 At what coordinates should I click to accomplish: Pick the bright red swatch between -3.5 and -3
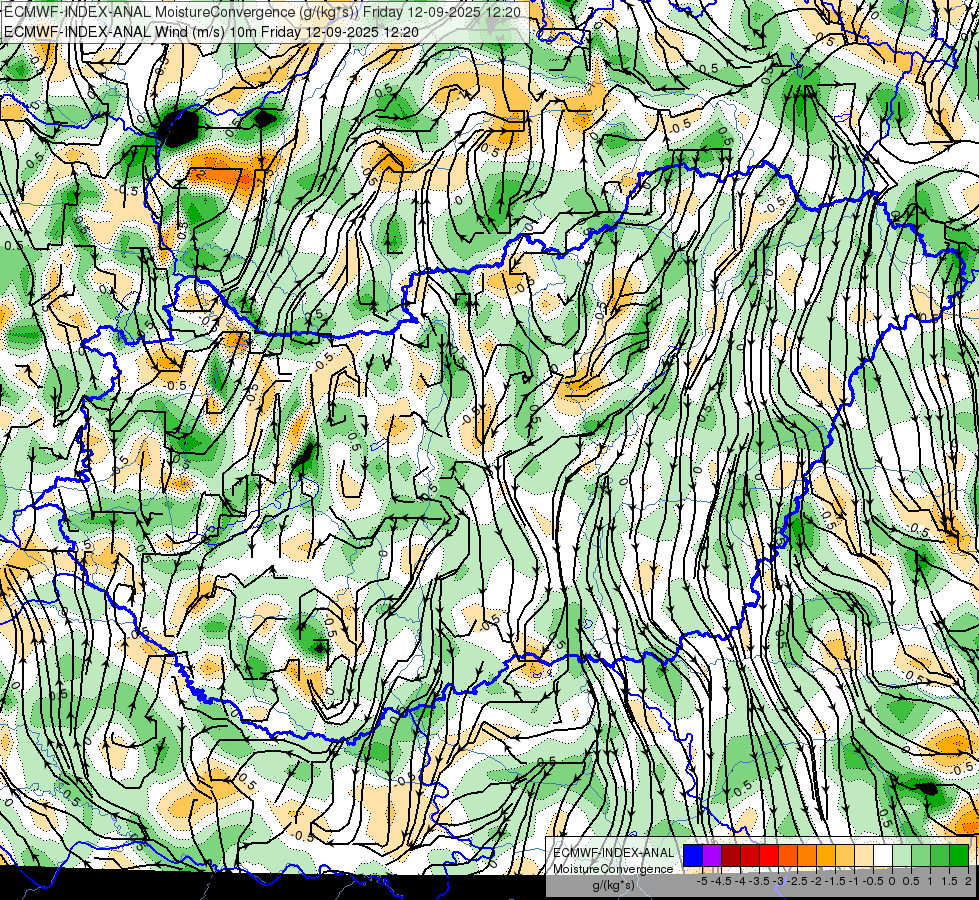(769, 856)
